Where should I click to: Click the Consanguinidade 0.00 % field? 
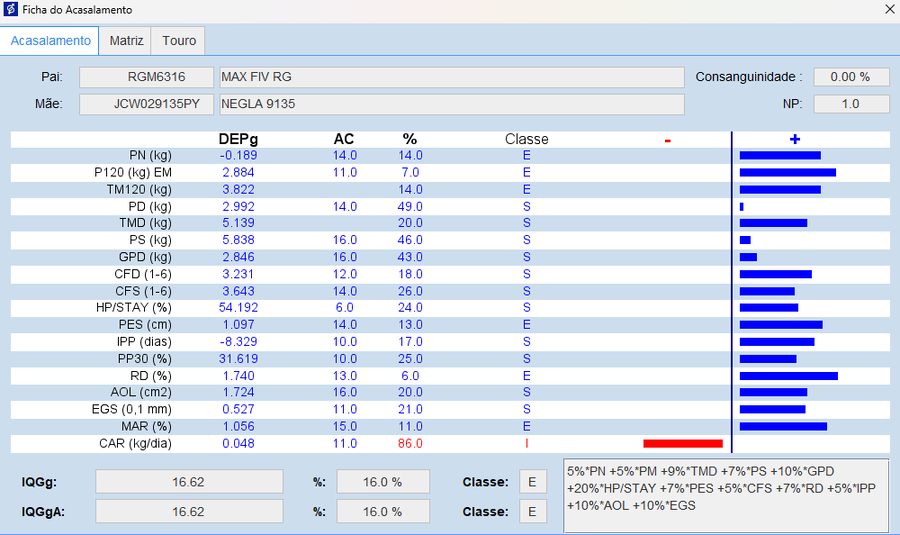click(851, 77)
